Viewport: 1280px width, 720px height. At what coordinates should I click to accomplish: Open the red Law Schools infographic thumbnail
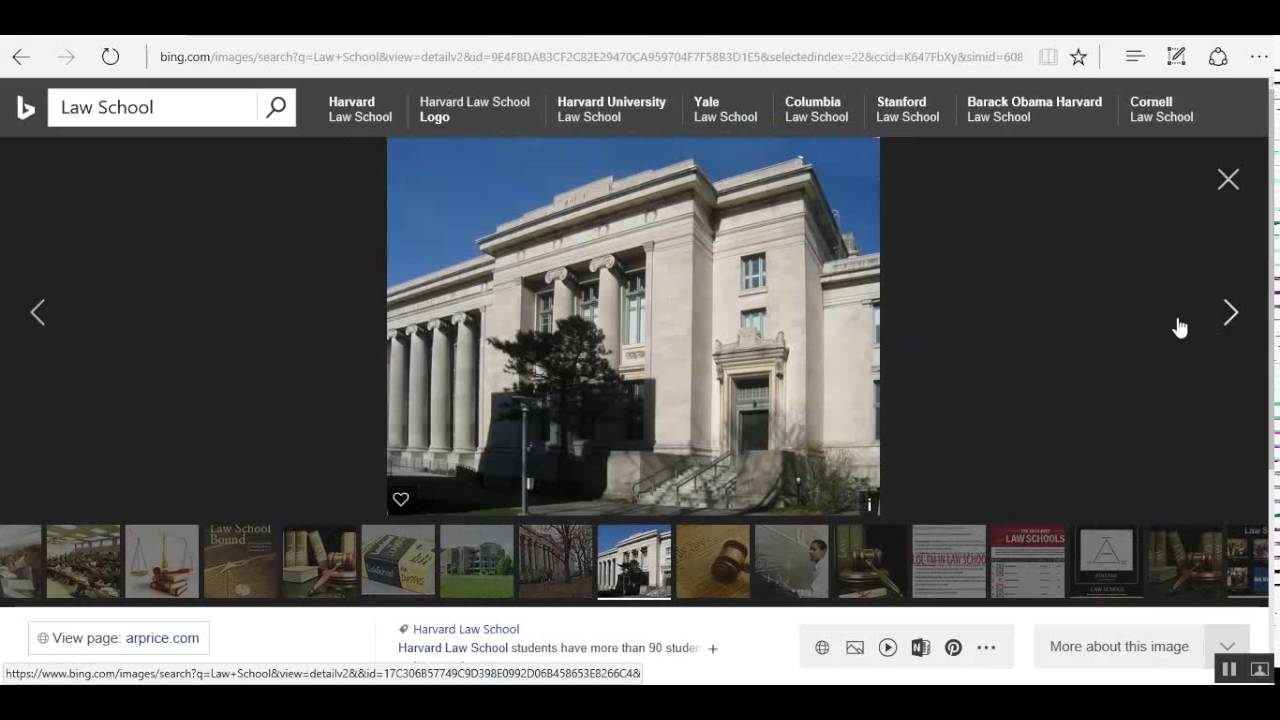coord(1028,561)
